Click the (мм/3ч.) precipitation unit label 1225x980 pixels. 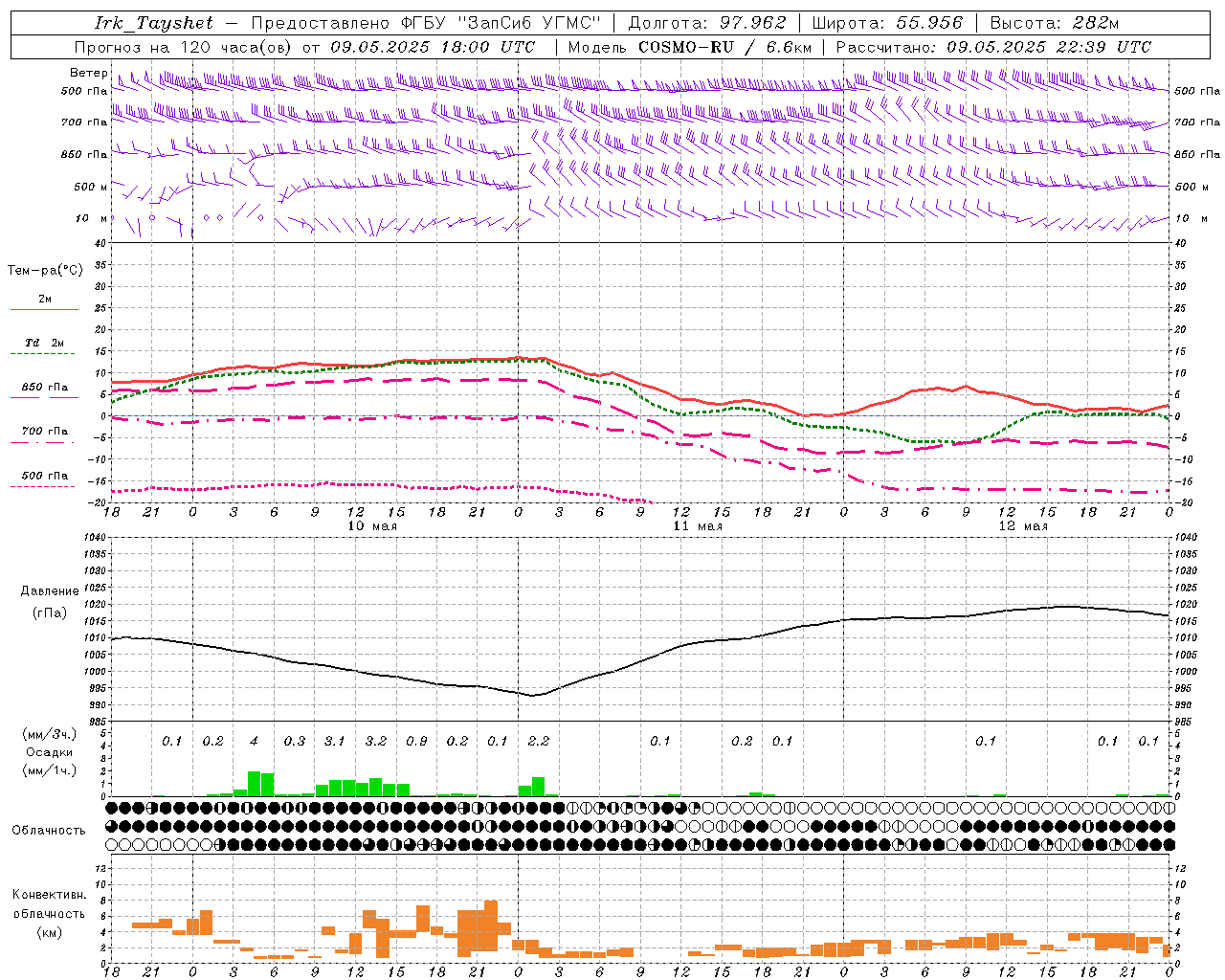[52, 734]
